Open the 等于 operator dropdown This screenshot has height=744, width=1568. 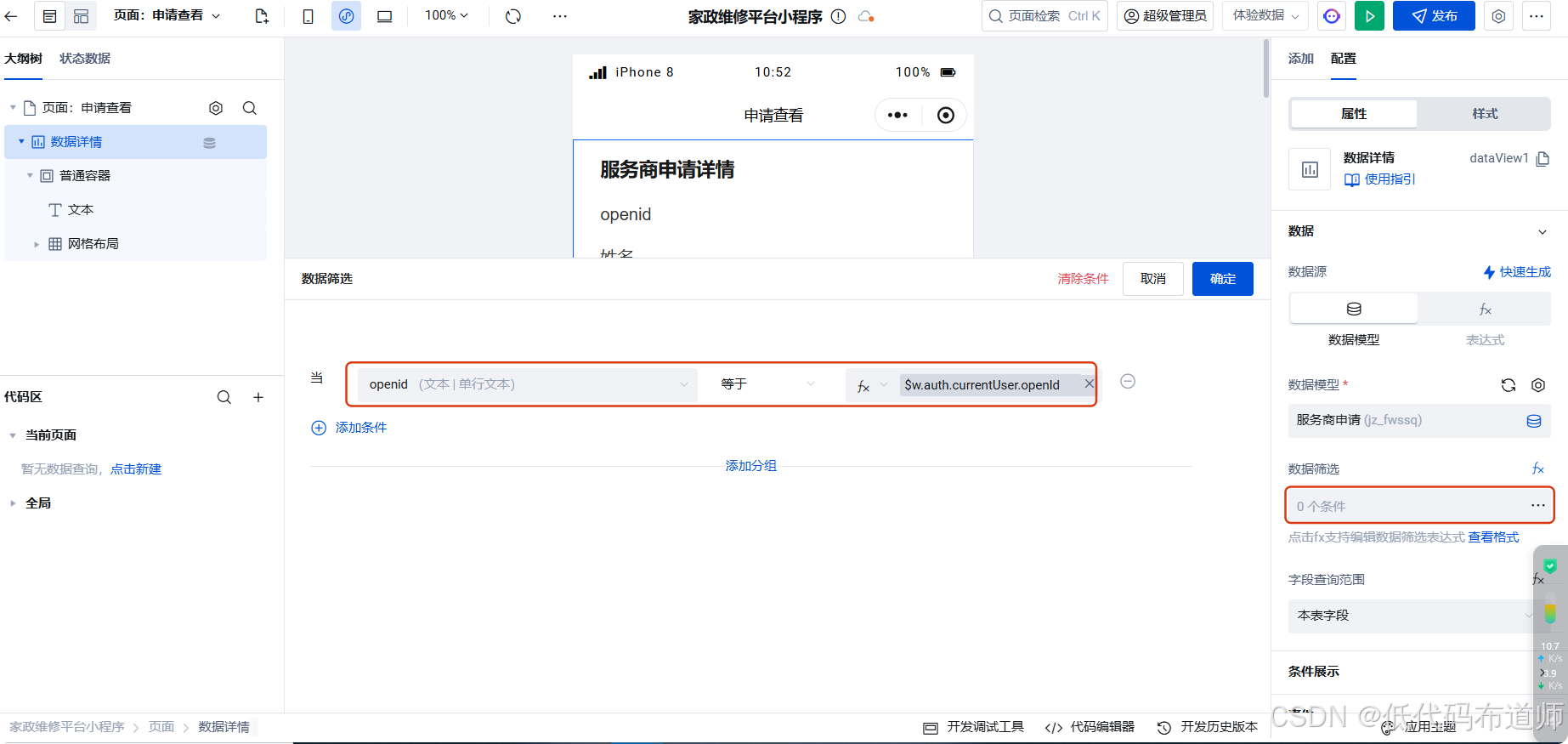point(767,384)
